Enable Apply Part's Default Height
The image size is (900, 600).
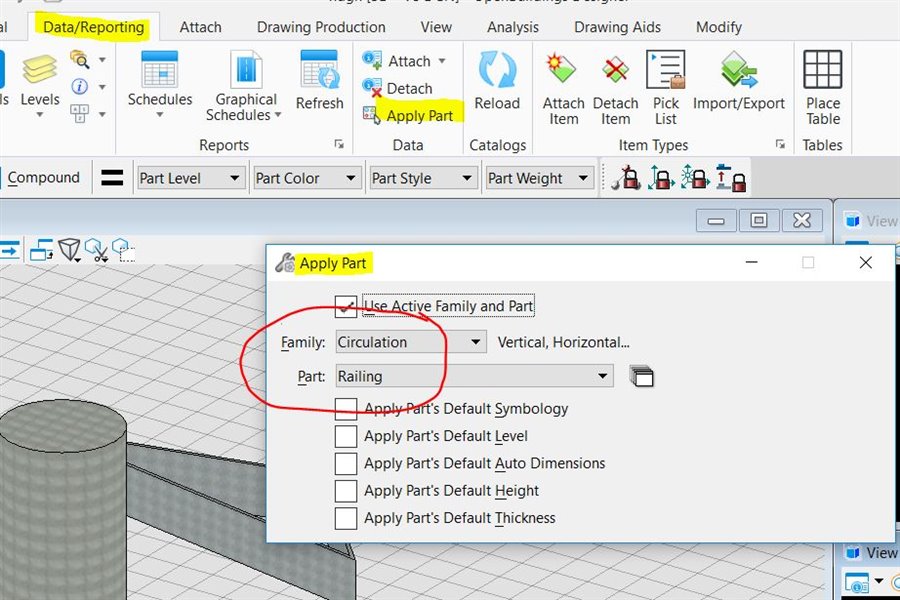pyautogui.click(x=346, y=491)
